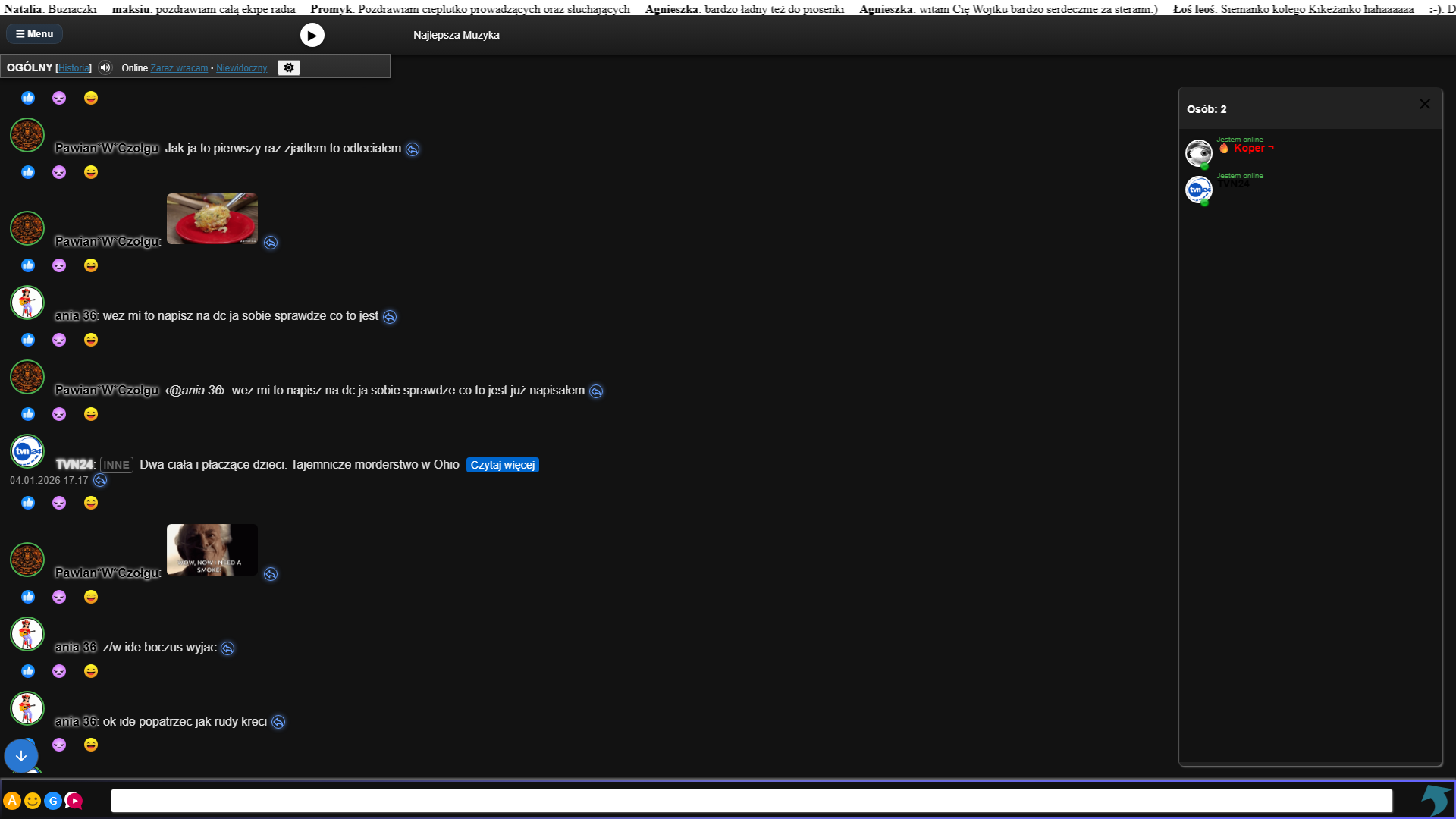Set status to Zaraz wracam
1456x819 pixels.
pos(179,68)
